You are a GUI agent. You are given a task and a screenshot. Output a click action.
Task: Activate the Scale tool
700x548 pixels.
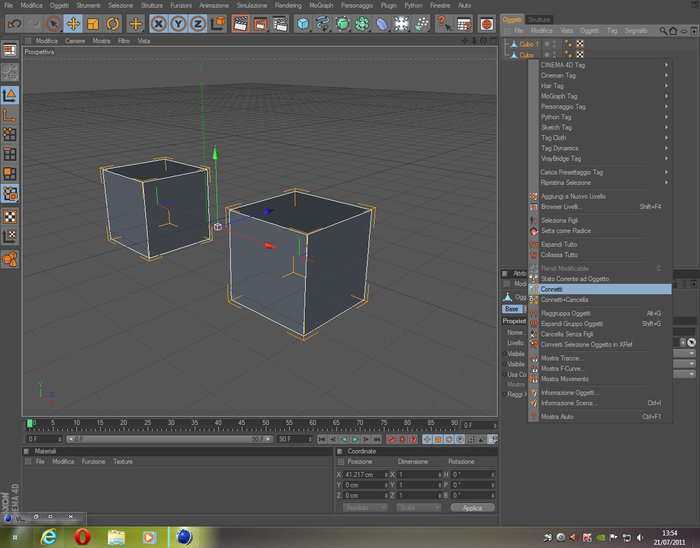coord(92,23)
